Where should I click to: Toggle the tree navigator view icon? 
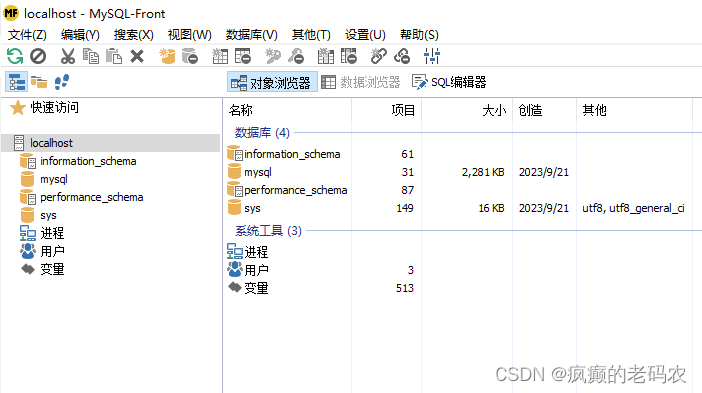pos(17,82)
